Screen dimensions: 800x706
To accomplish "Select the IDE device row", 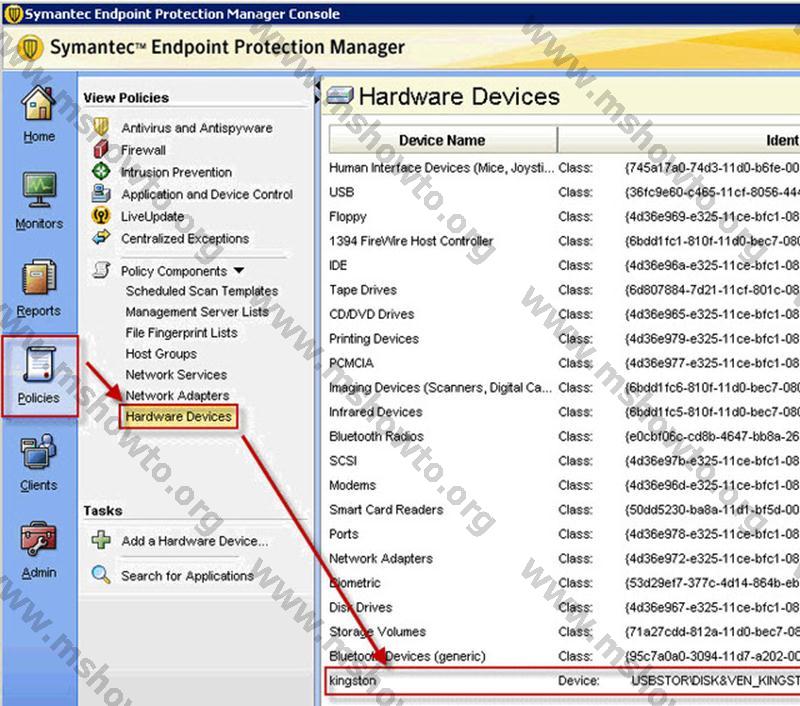I will [563, 265].
